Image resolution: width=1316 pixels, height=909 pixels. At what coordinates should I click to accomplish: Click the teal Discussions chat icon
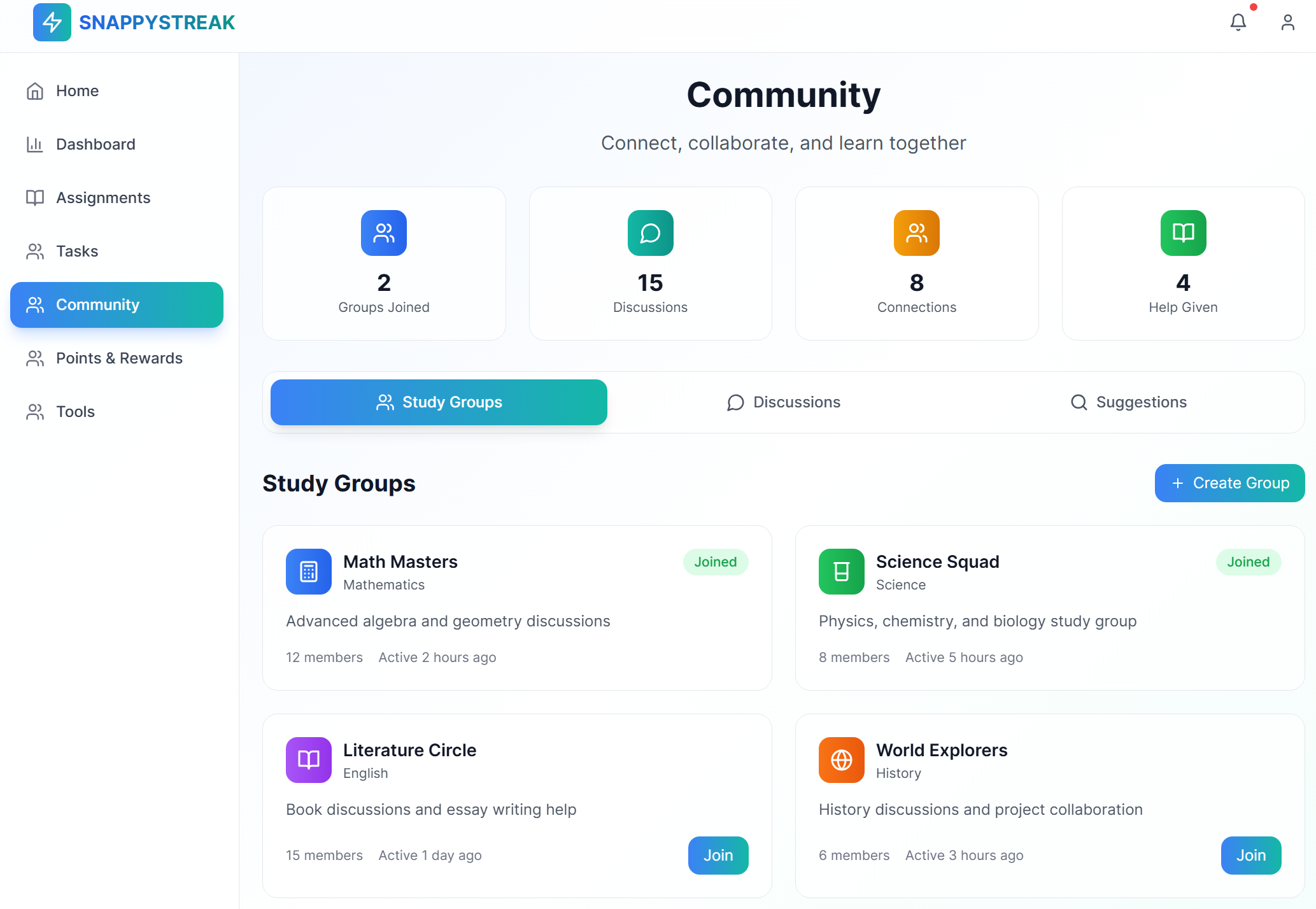pos(650,233)
